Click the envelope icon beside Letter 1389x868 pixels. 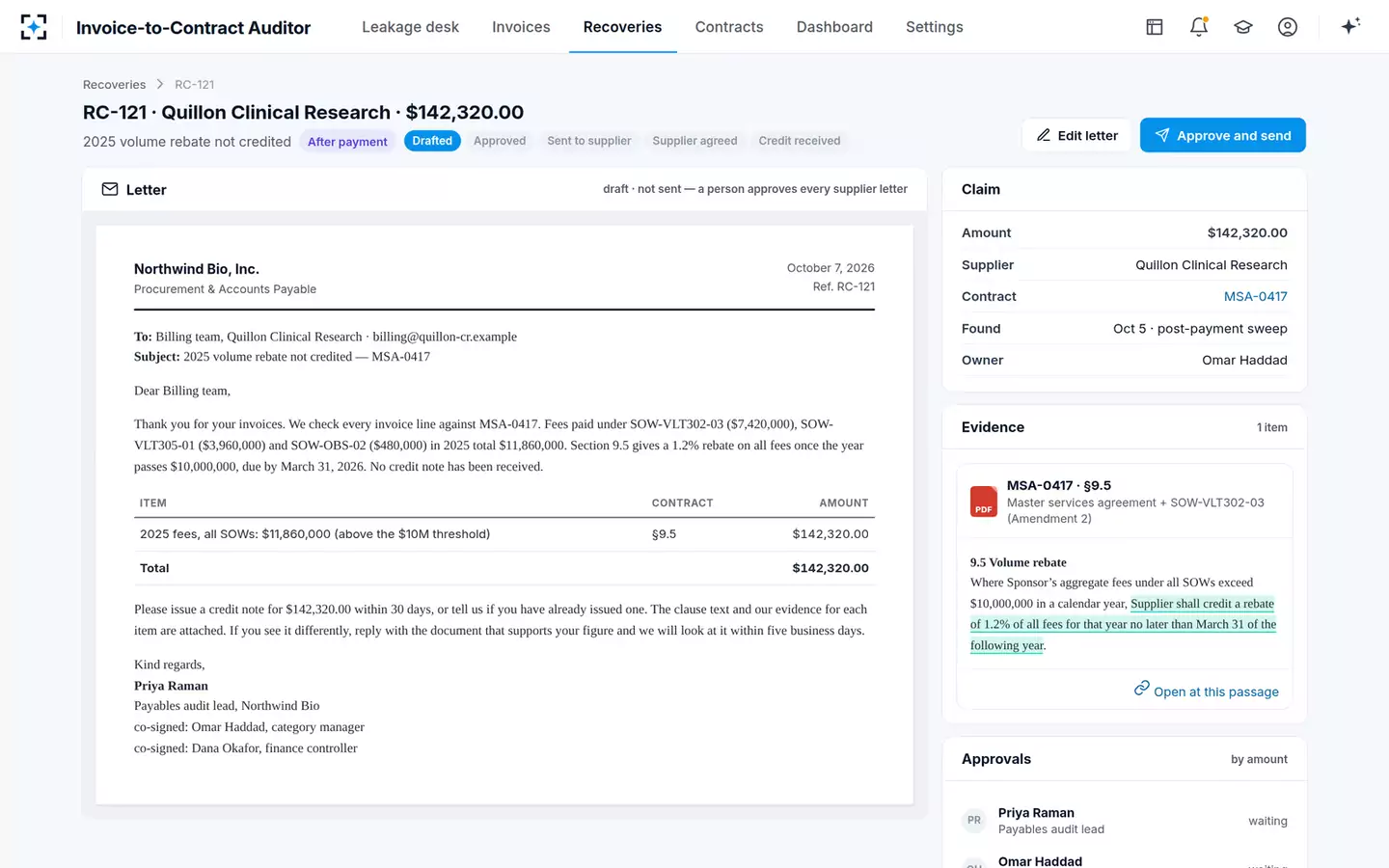click(110, 189)
